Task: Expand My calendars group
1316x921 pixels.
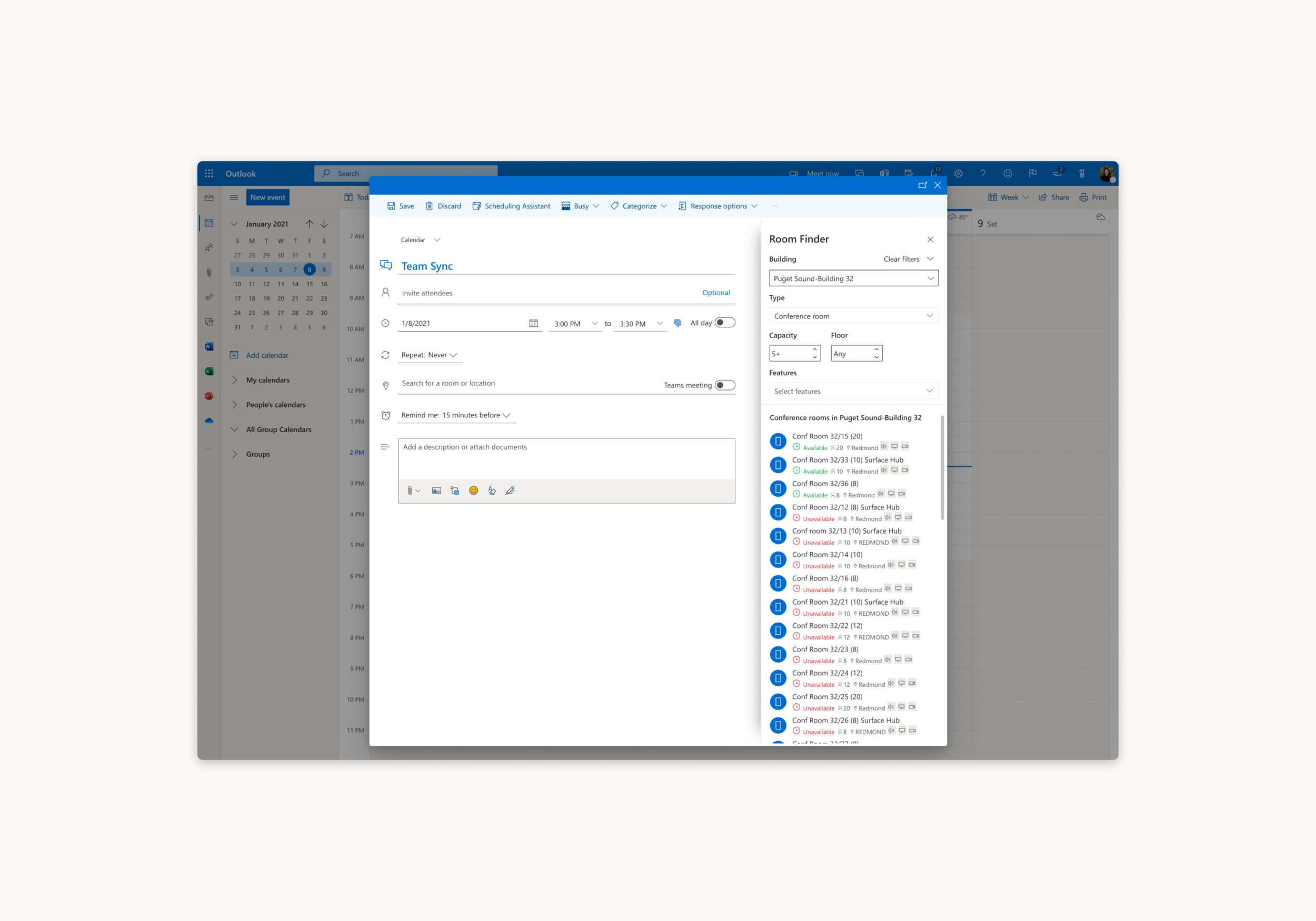Action: point(234,380)
